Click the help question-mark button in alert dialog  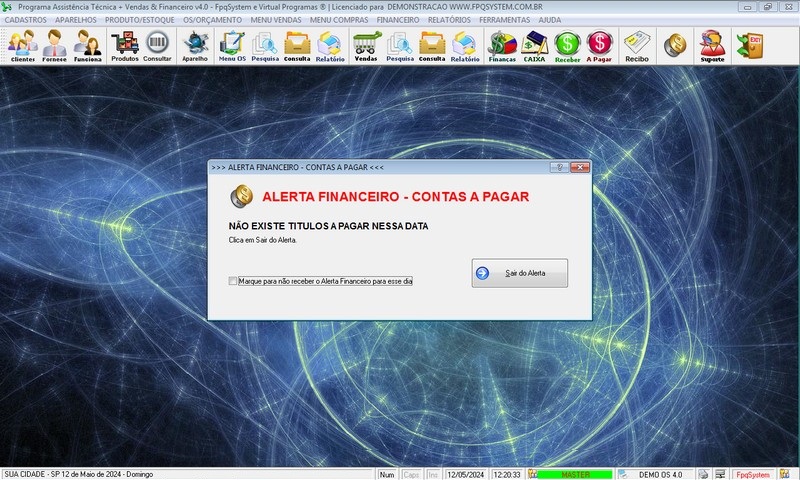point(559,167)
